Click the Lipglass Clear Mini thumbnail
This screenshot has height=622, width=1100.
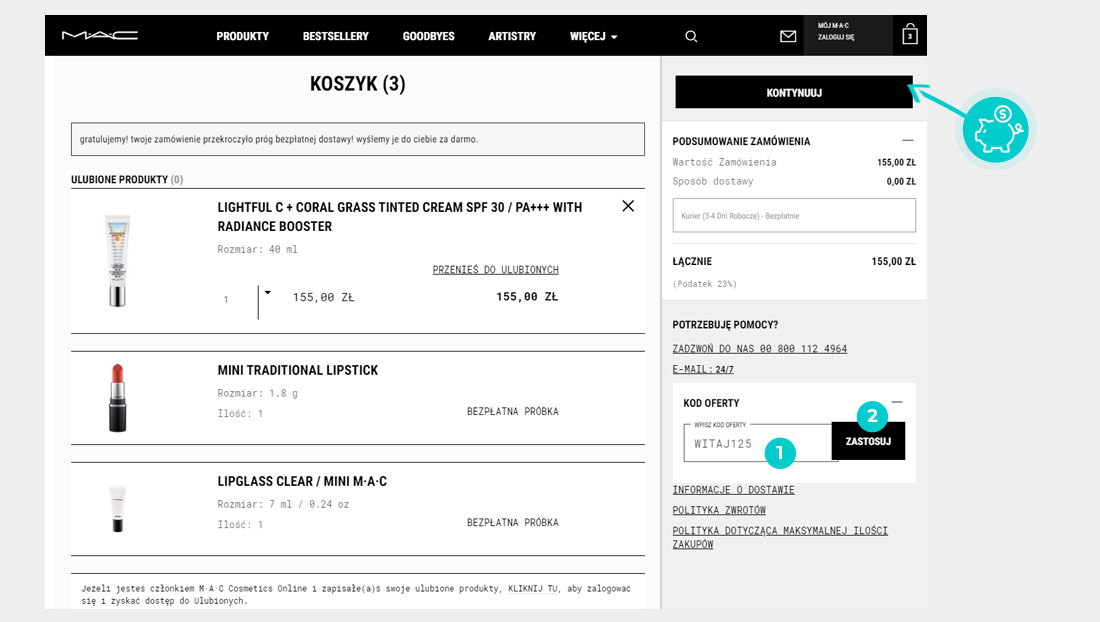(117, 508)
